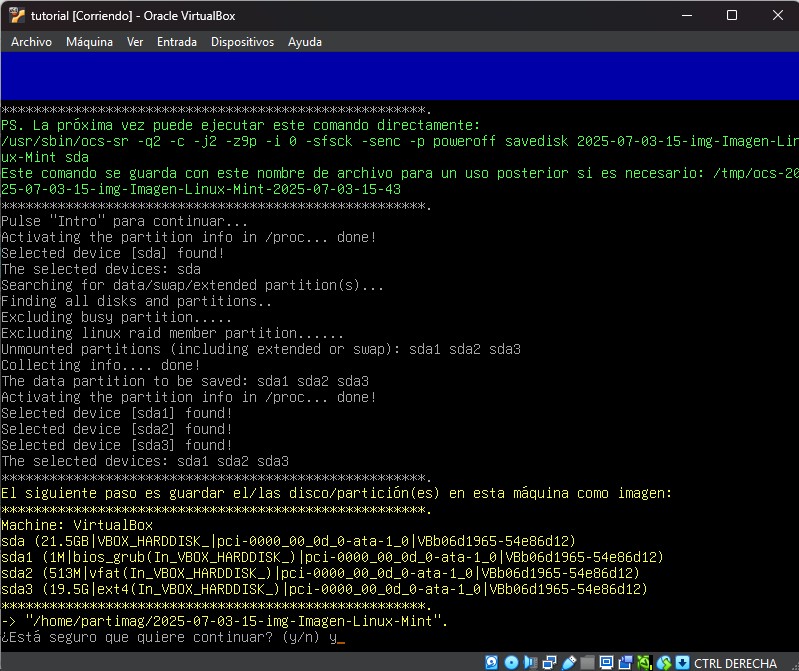Click 'The data partition to be saved' line
Screen dimensions: 799x671
(185, 381)
